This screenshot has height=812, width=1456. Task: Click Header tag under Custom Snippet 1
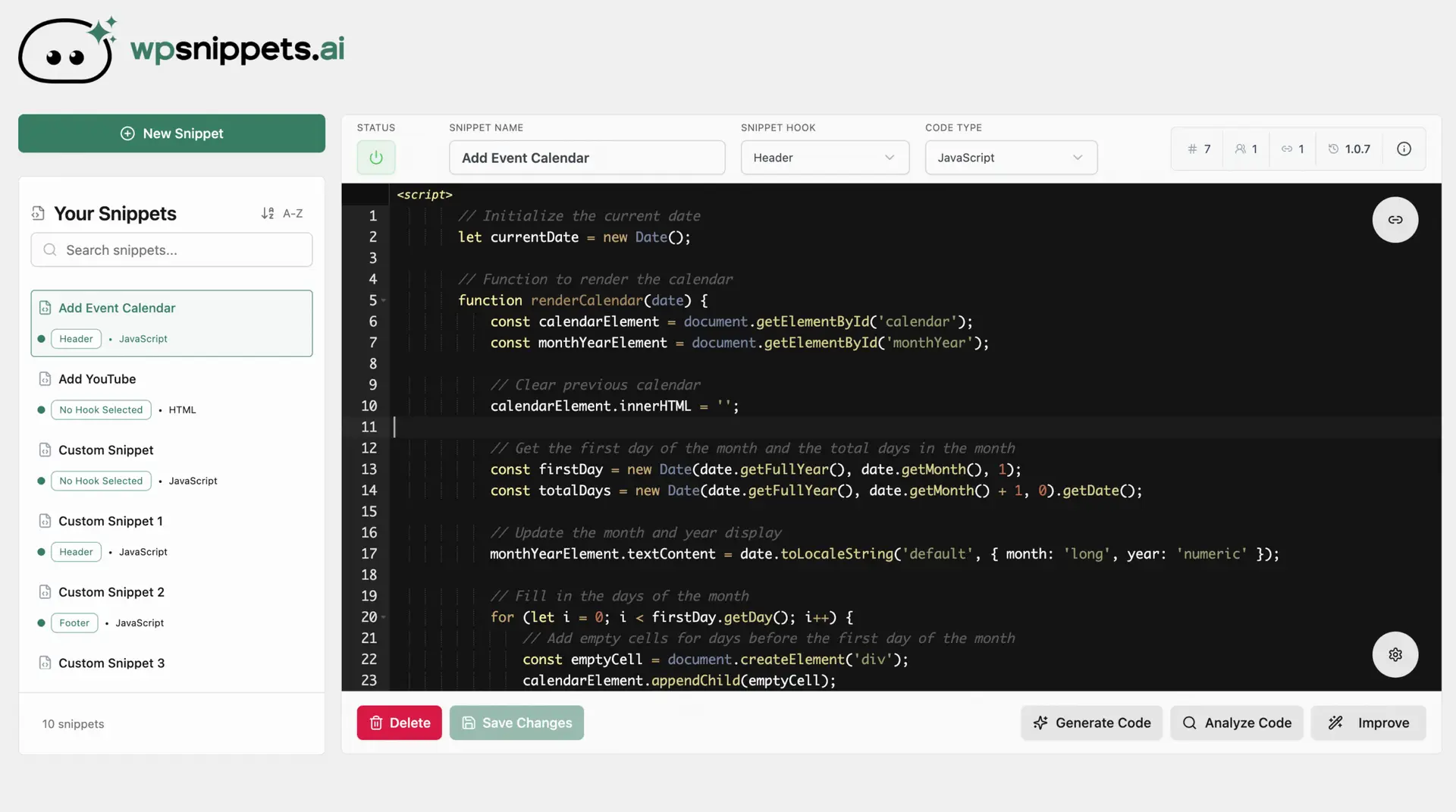point(76,552)
